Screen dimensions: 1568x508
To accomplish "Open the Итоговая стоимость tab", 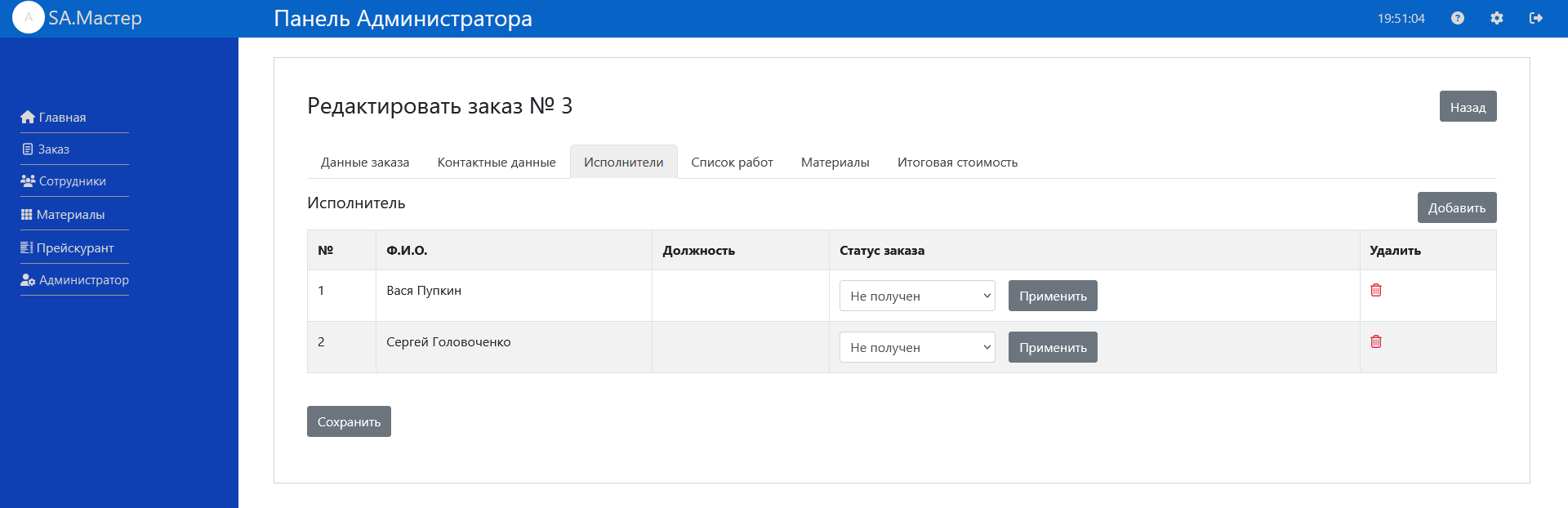I will 958,162.
